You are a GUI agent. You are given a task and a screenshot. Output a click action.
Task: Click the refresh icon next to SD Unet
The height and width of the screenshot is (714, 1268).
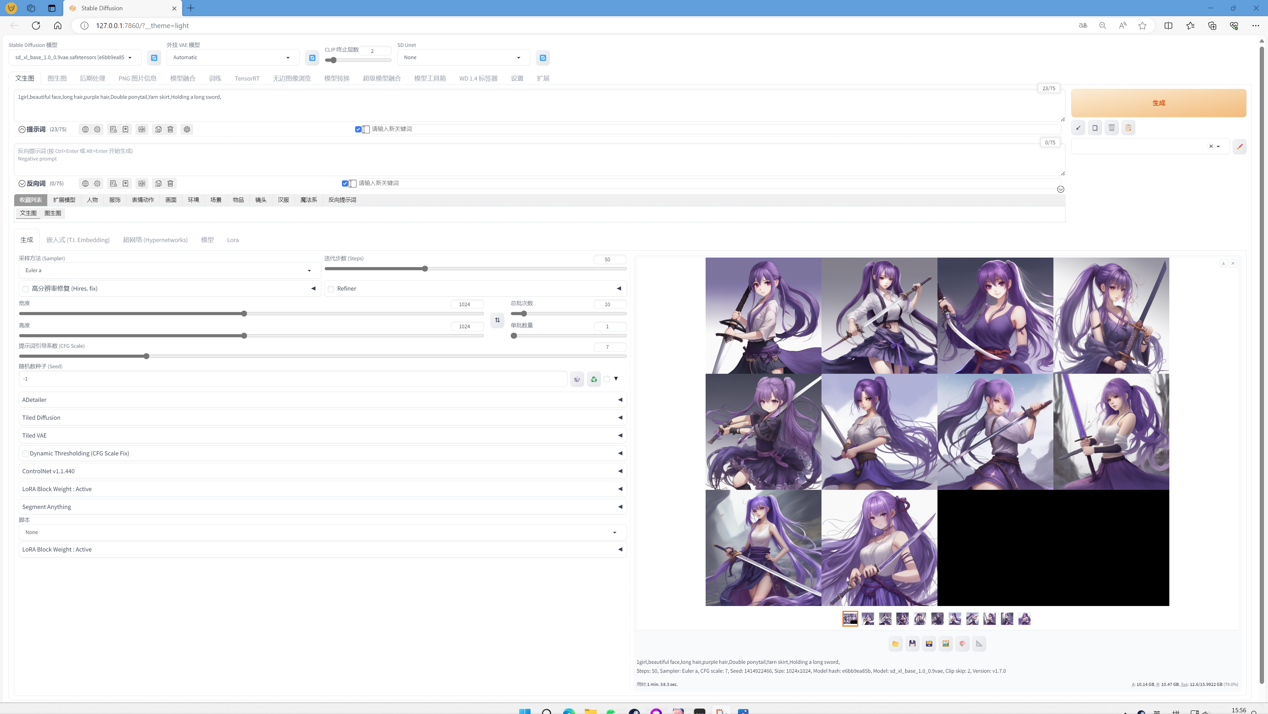coord(543,58)
